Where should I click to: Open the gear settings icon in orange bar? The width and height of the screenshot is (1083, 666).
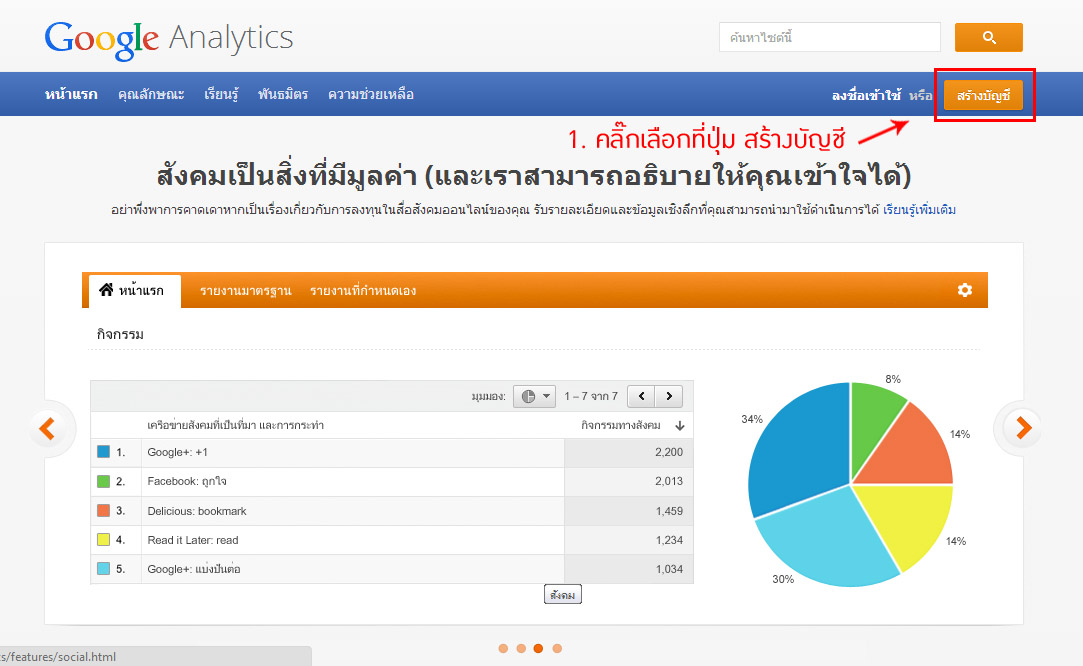965,290
